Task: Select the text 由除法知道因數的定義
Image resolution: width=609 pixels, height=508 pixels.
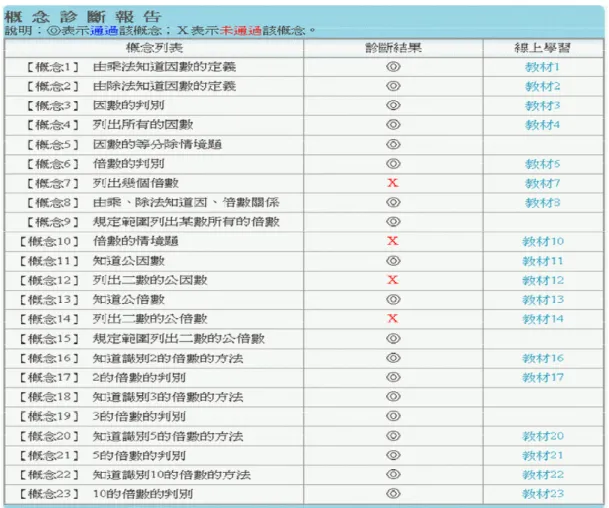Action: click(x=164, y=86)
